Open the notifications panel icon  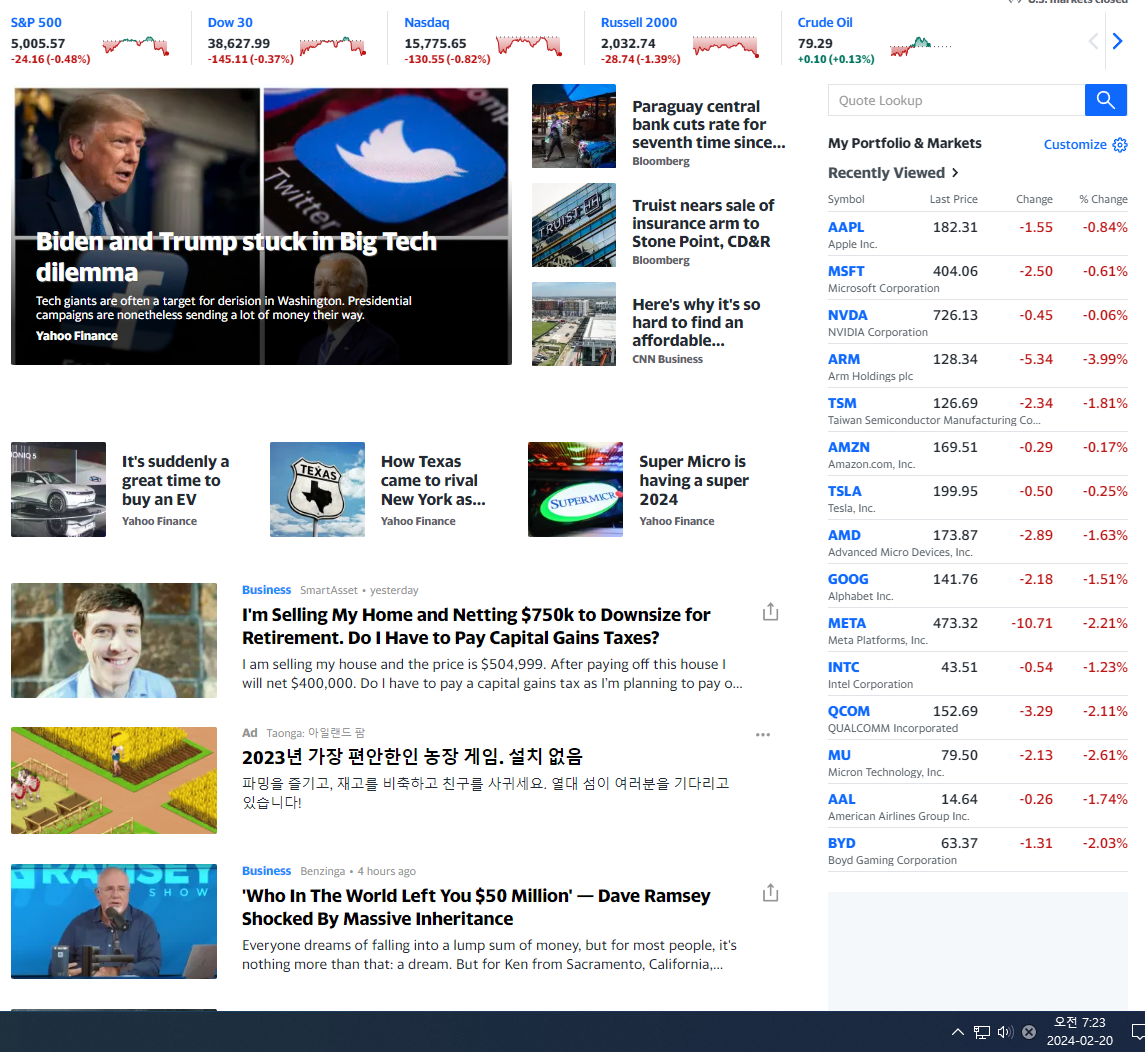click(1138, 1032)
